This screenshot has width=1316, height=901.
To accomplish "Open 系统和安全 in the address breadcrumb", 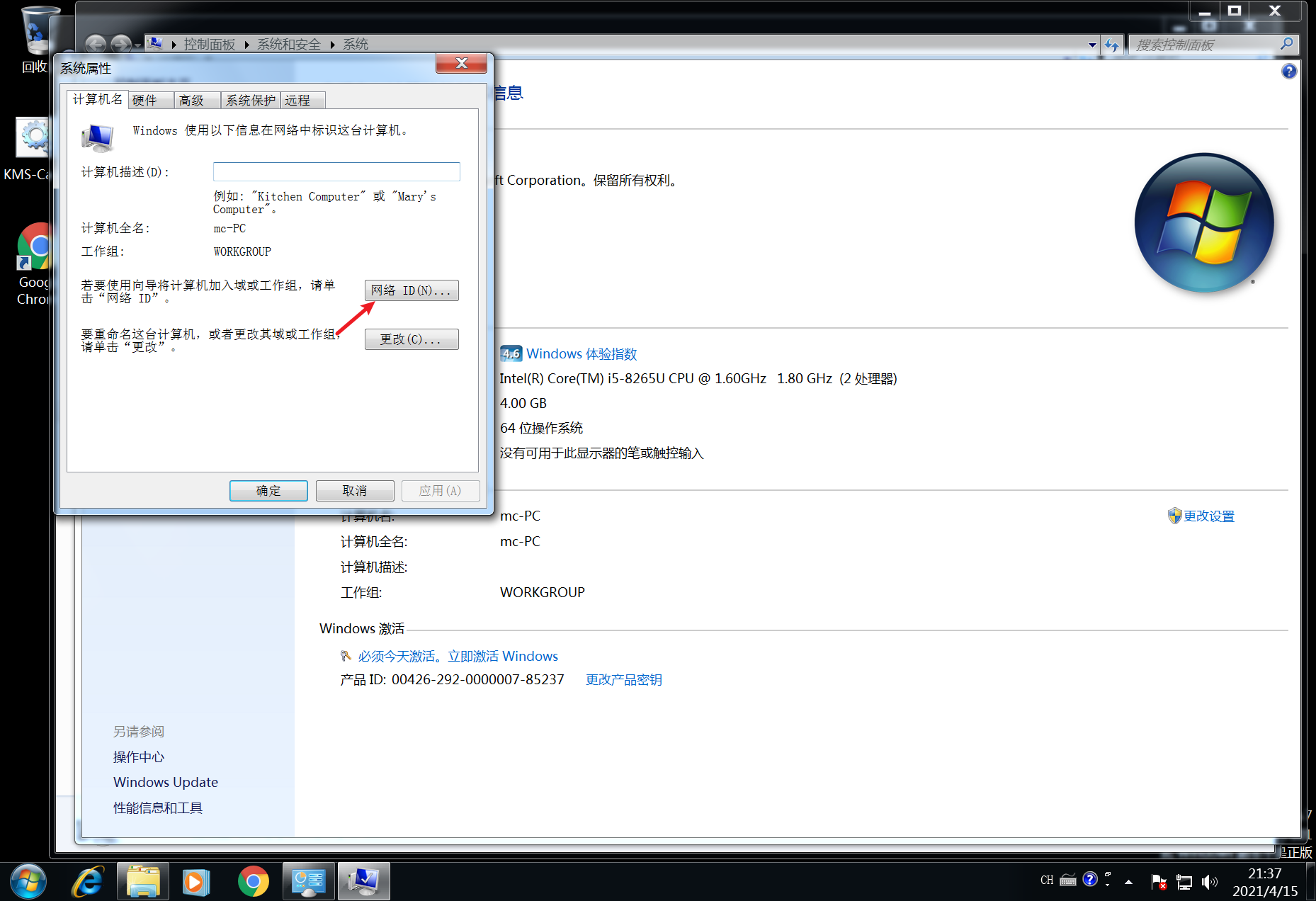I will [288, 44].
